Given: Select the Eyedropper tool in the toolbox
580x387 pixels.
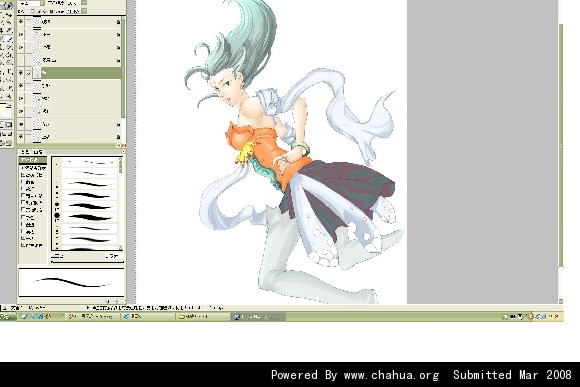Looking at the screenshot, I should [10, 88].
